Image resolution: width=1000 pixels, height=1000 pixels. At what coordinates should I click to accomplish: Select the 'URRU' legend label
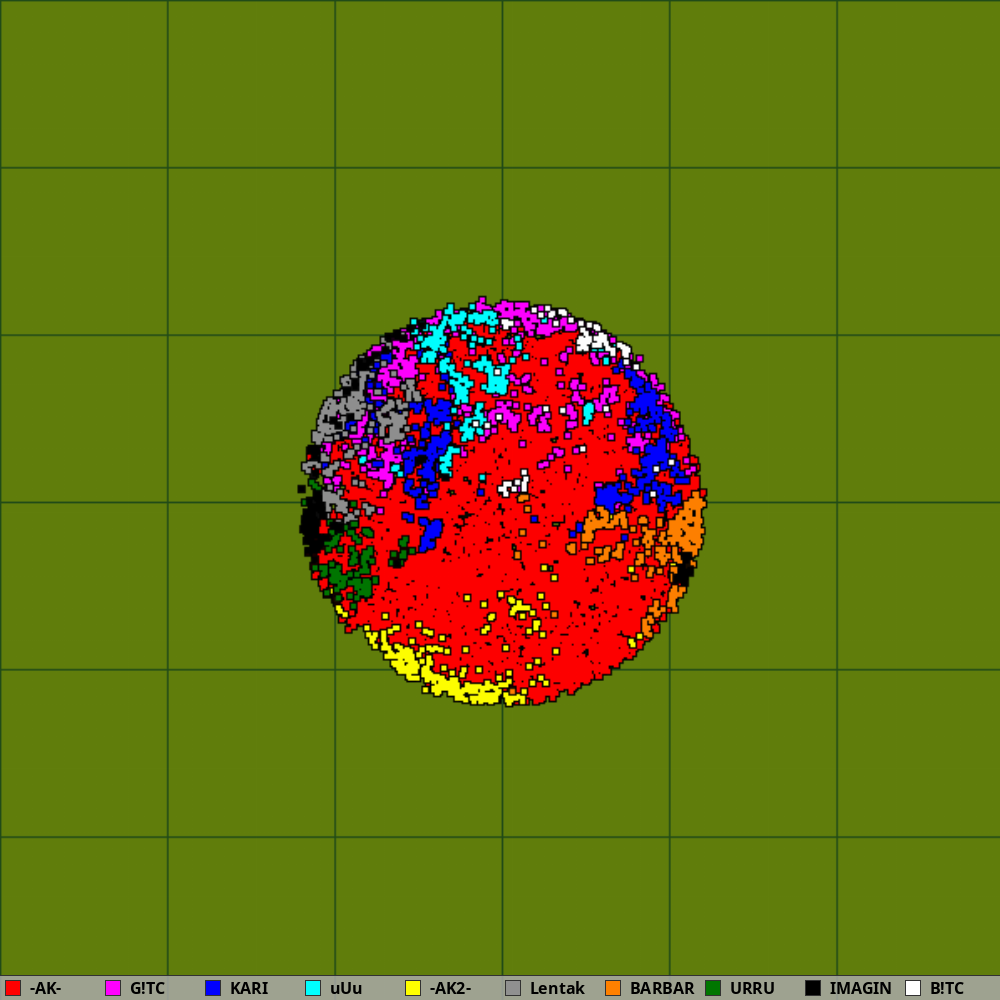point(752,989)
